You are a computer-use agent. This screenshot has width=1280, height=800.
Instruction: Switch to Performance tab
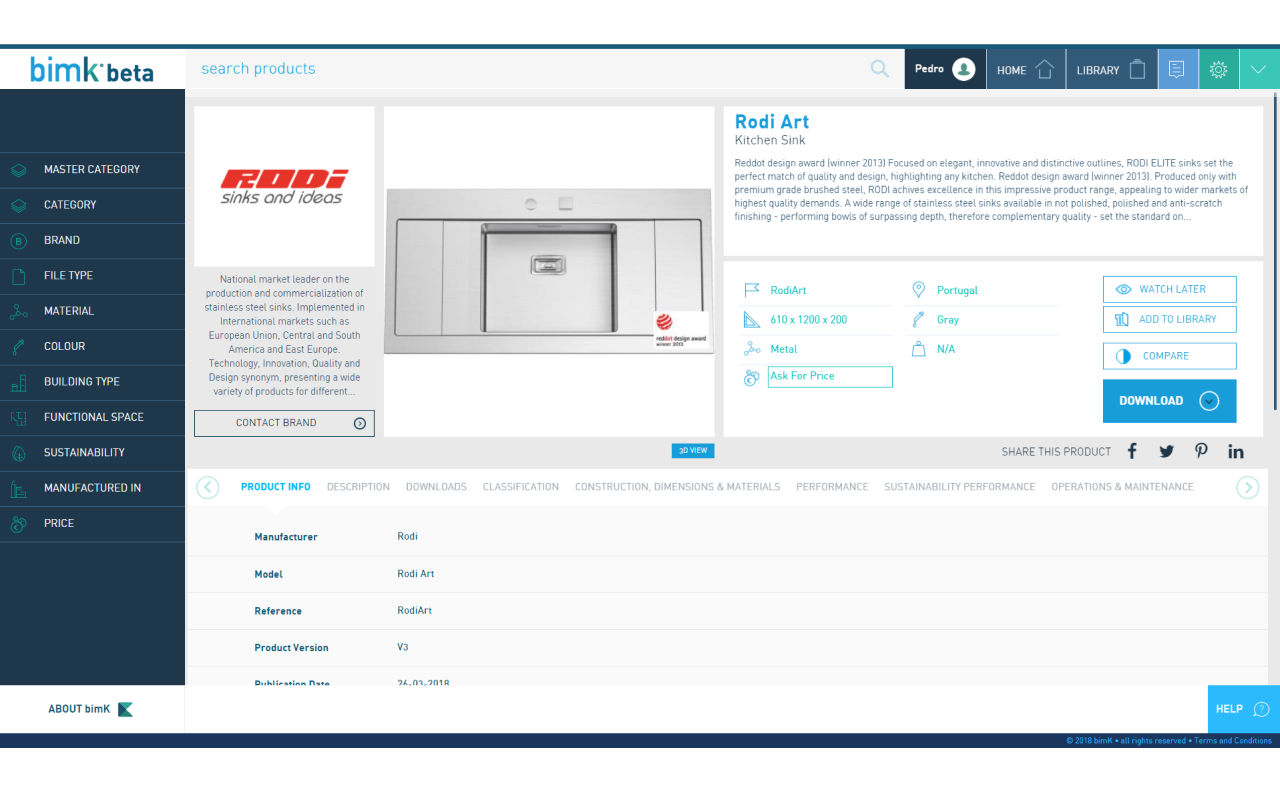[x=832, y=487]
